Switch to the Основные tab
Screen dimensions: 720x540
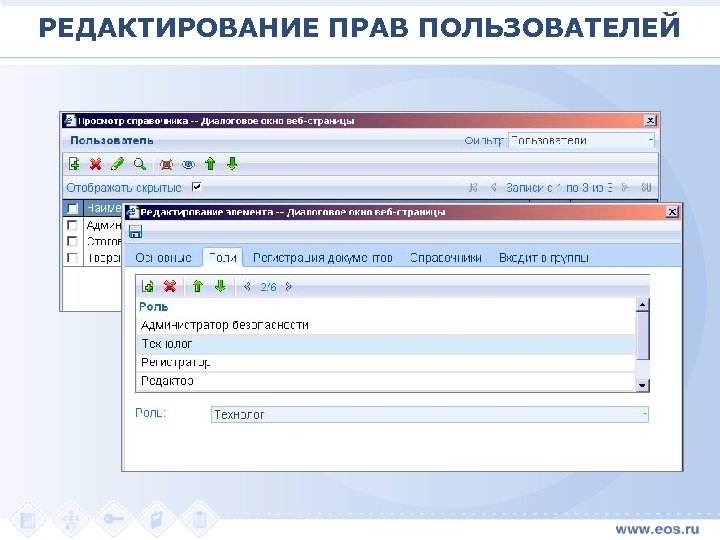click(163, 258)
